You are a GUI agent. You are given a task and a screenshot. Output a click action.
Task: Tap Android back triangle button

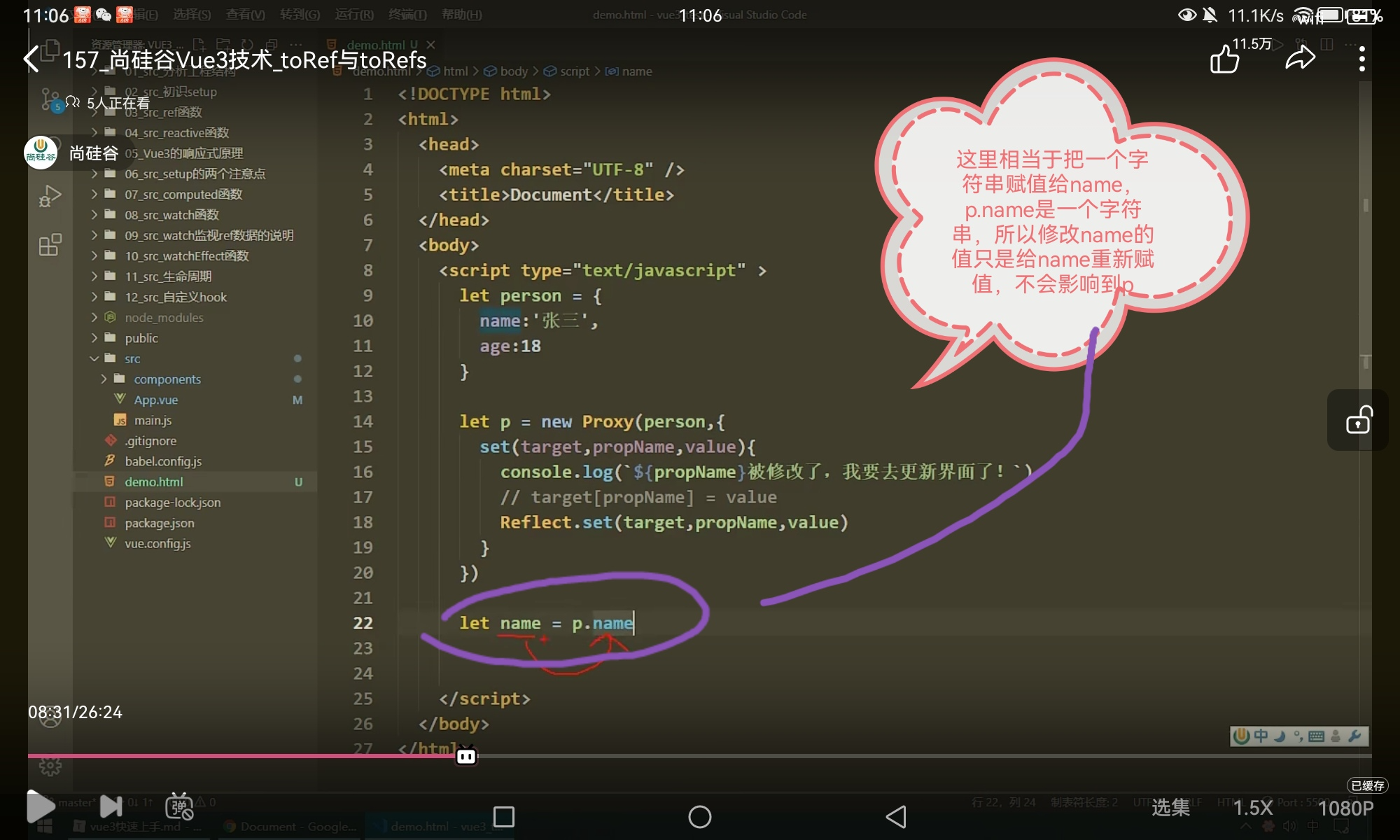point(896,816)
